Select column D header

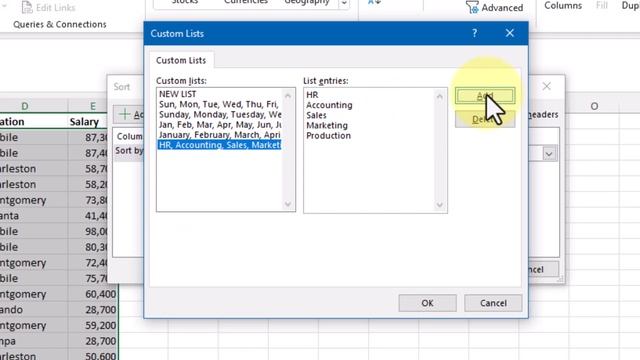pos(25,106)
